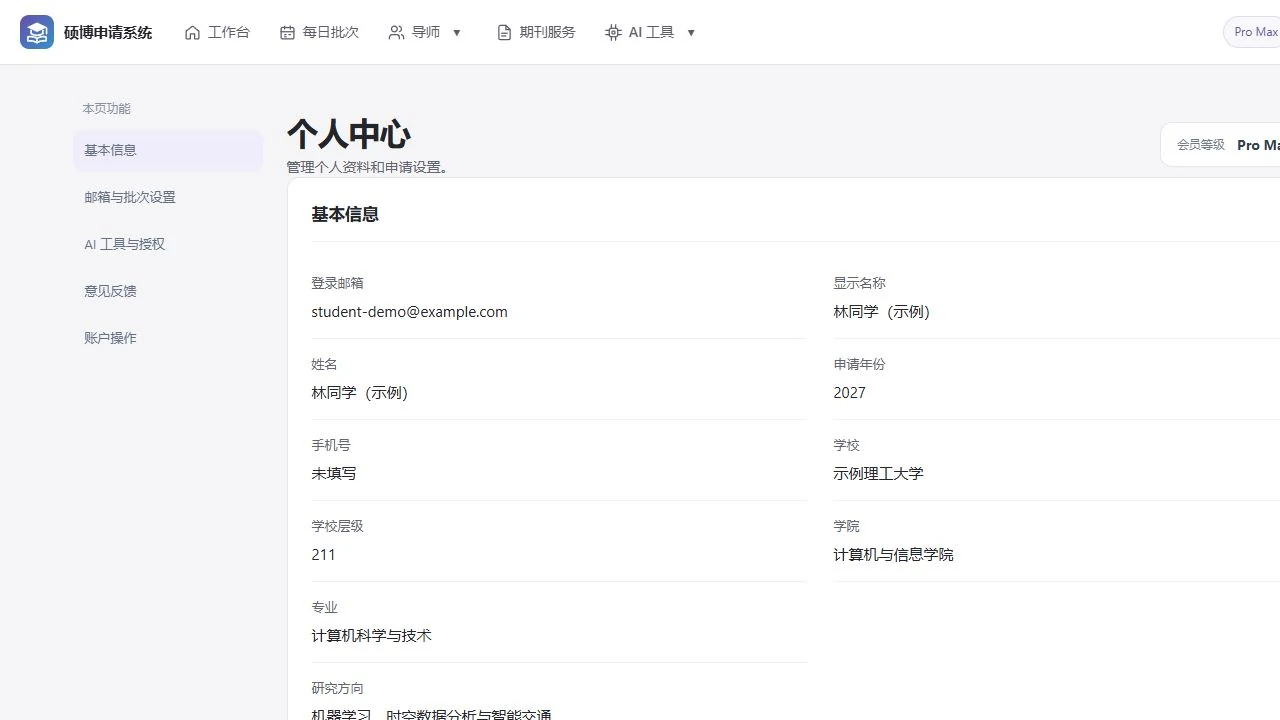Image resolution: width=1280 pixels, height=720 pixels.
Task: Click the 会员等级 Pro Max card
Action: click(1221, 145)
